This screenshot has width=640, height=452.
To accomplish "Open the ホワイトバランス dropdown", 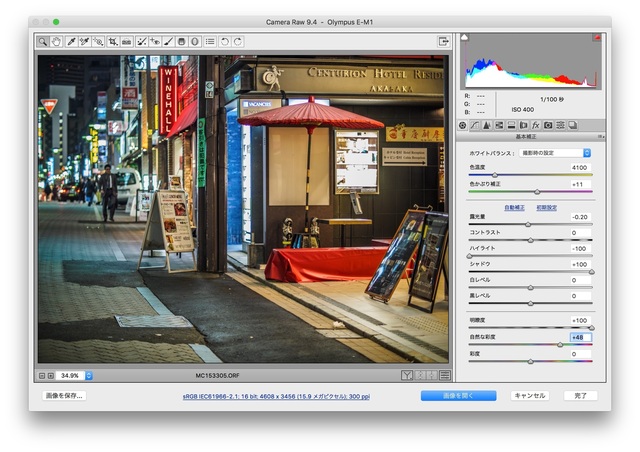I will (x=555, y=153).
